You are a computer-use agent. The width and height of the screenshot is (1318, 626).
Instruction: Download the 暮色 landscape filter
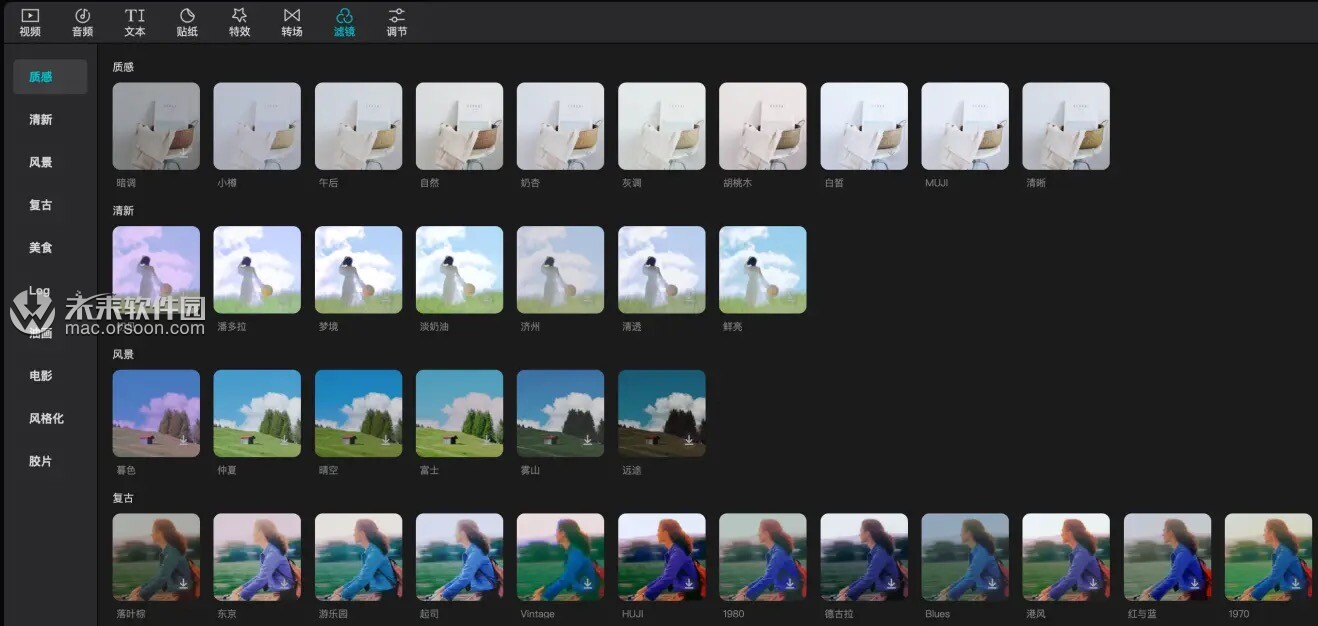184,440
